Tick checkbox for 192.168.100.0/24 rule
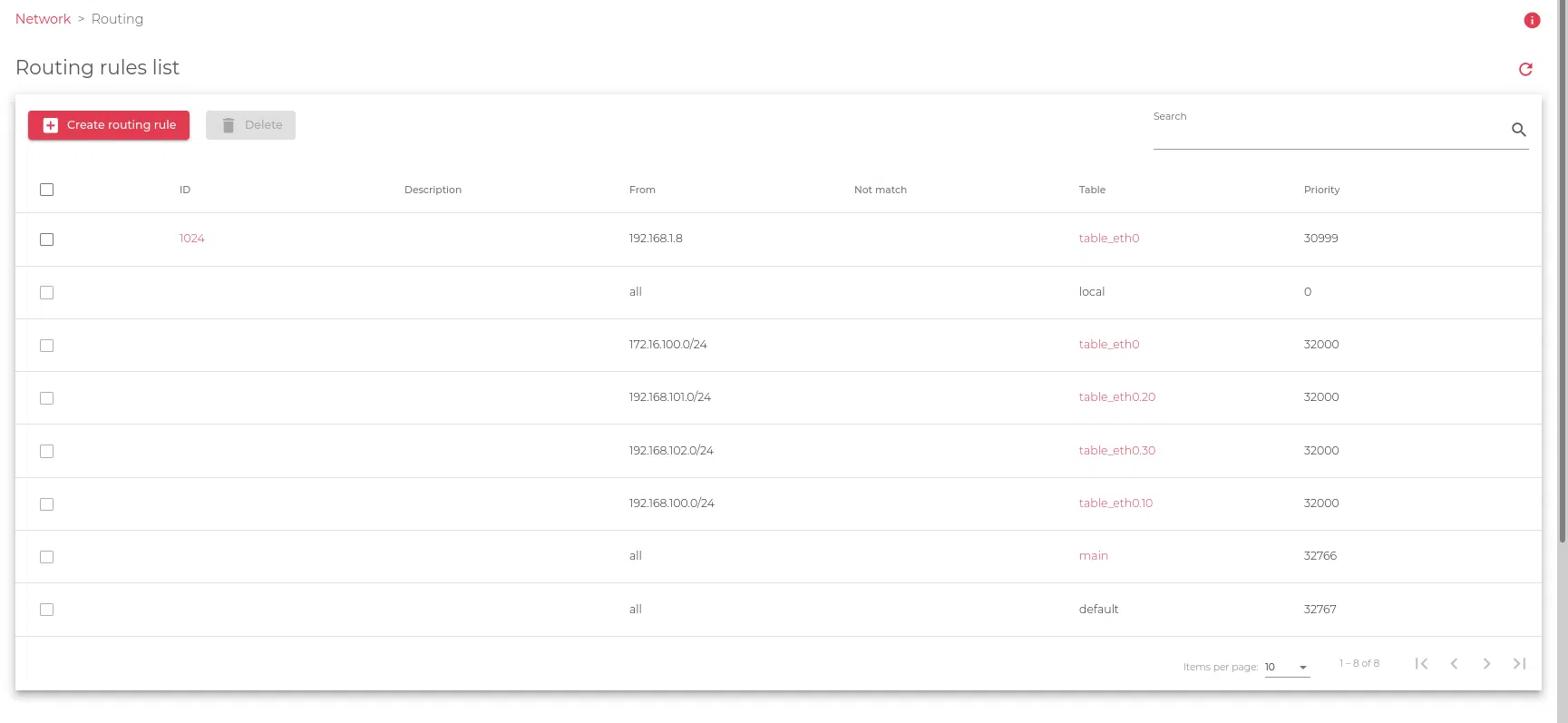Viewport: 1568px width, 723px height. coord(47,504)
